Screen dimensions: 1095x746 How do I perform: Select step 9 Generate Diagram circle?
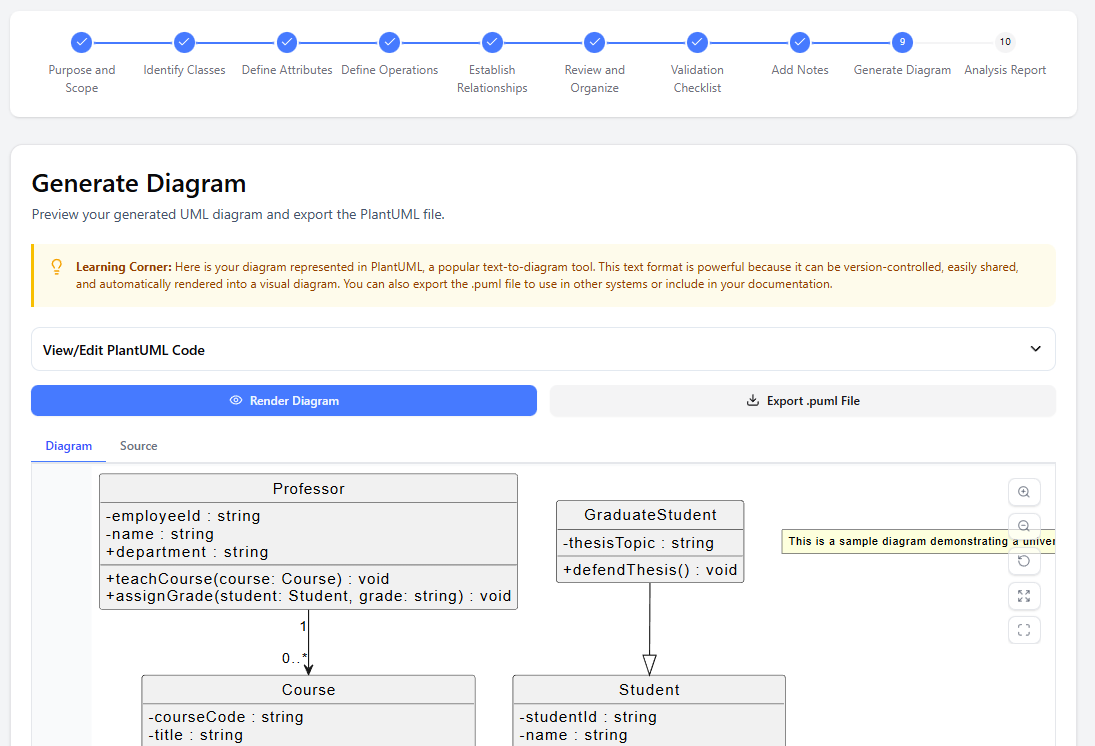tap(902, 42)
